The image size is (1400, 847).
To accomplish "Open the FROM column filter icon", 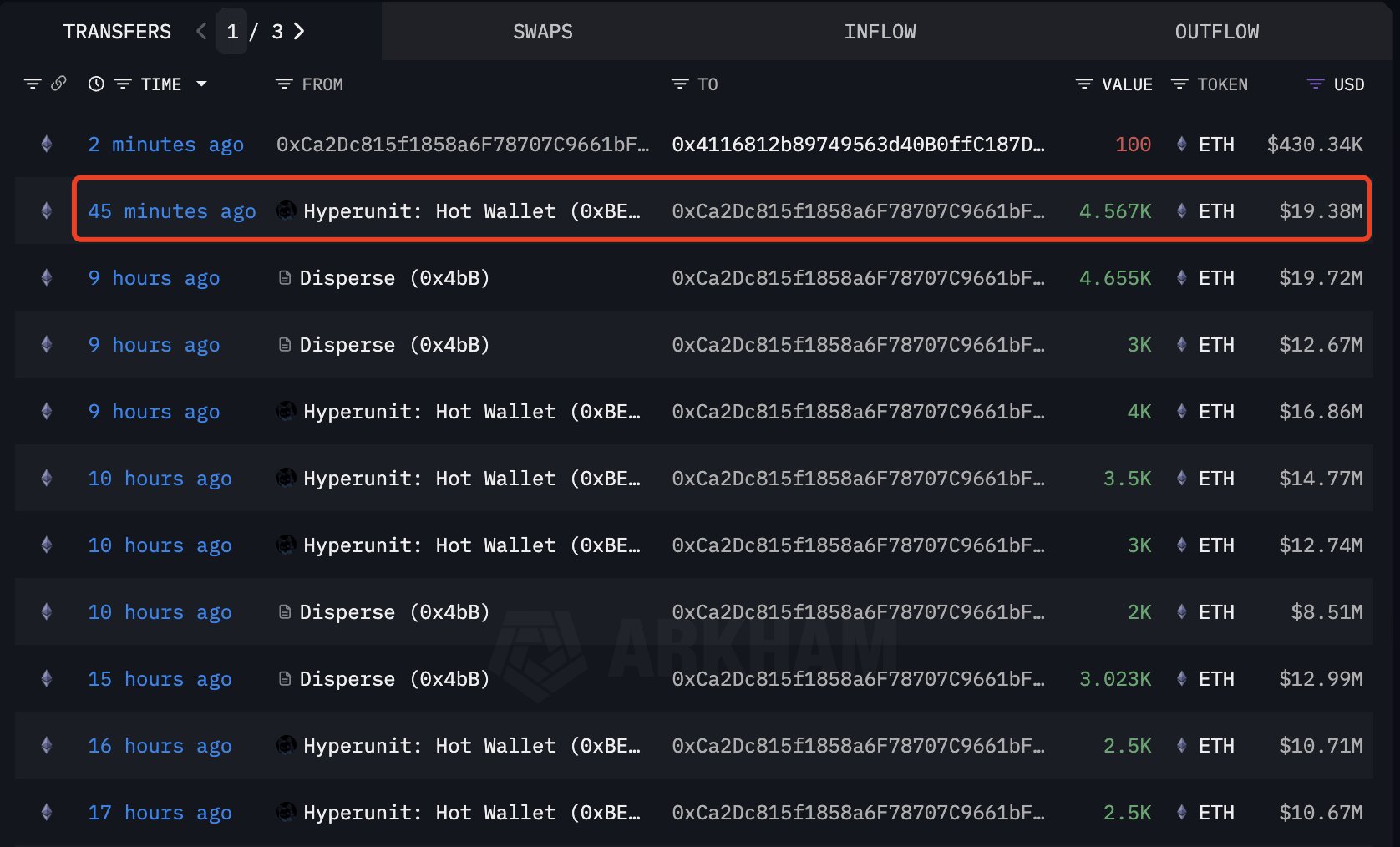I will [x=284, y=84].
